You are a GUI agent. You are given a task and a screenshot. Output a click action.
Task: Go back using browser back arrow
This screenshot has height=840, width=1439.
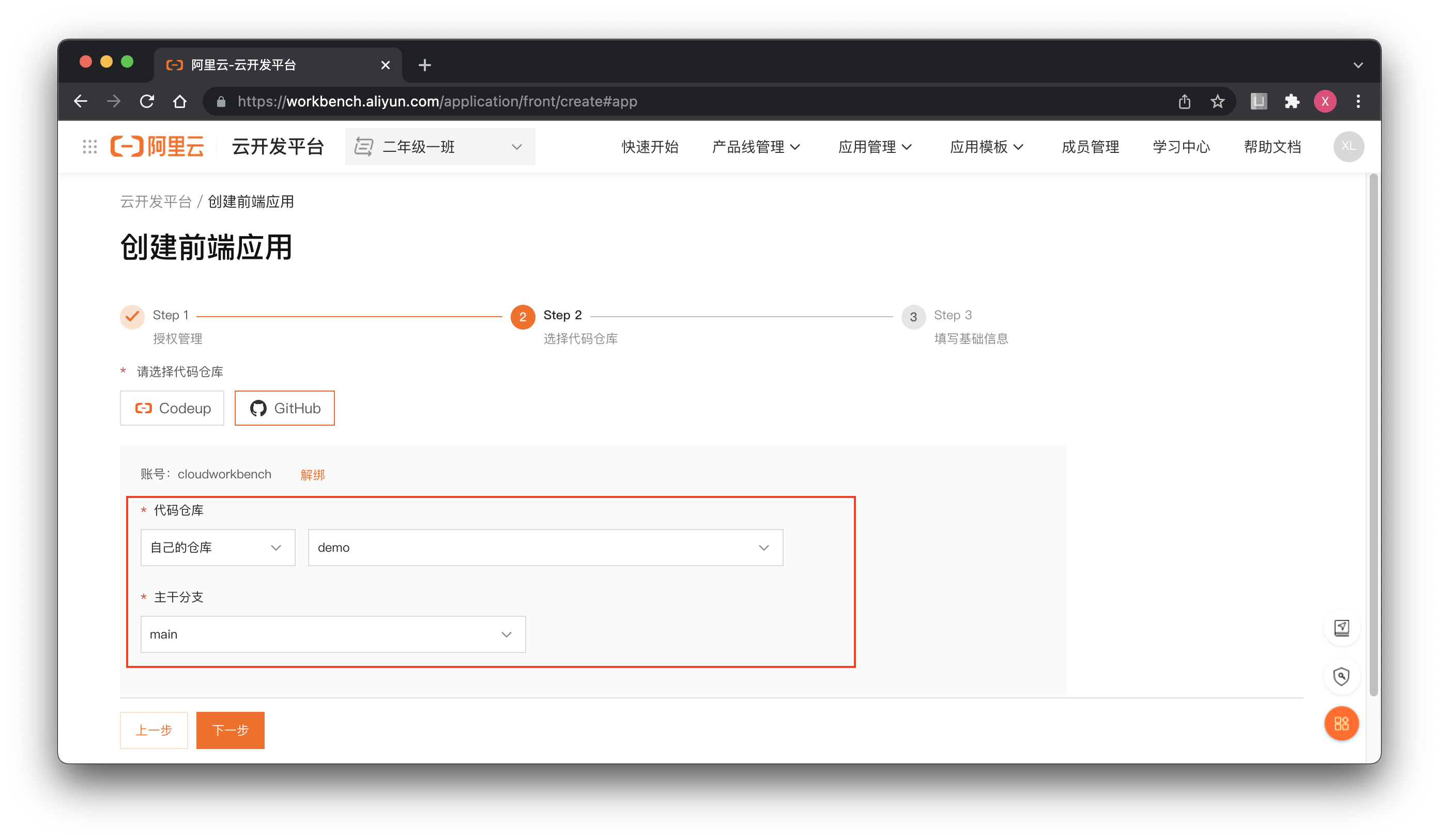[81, 102]
